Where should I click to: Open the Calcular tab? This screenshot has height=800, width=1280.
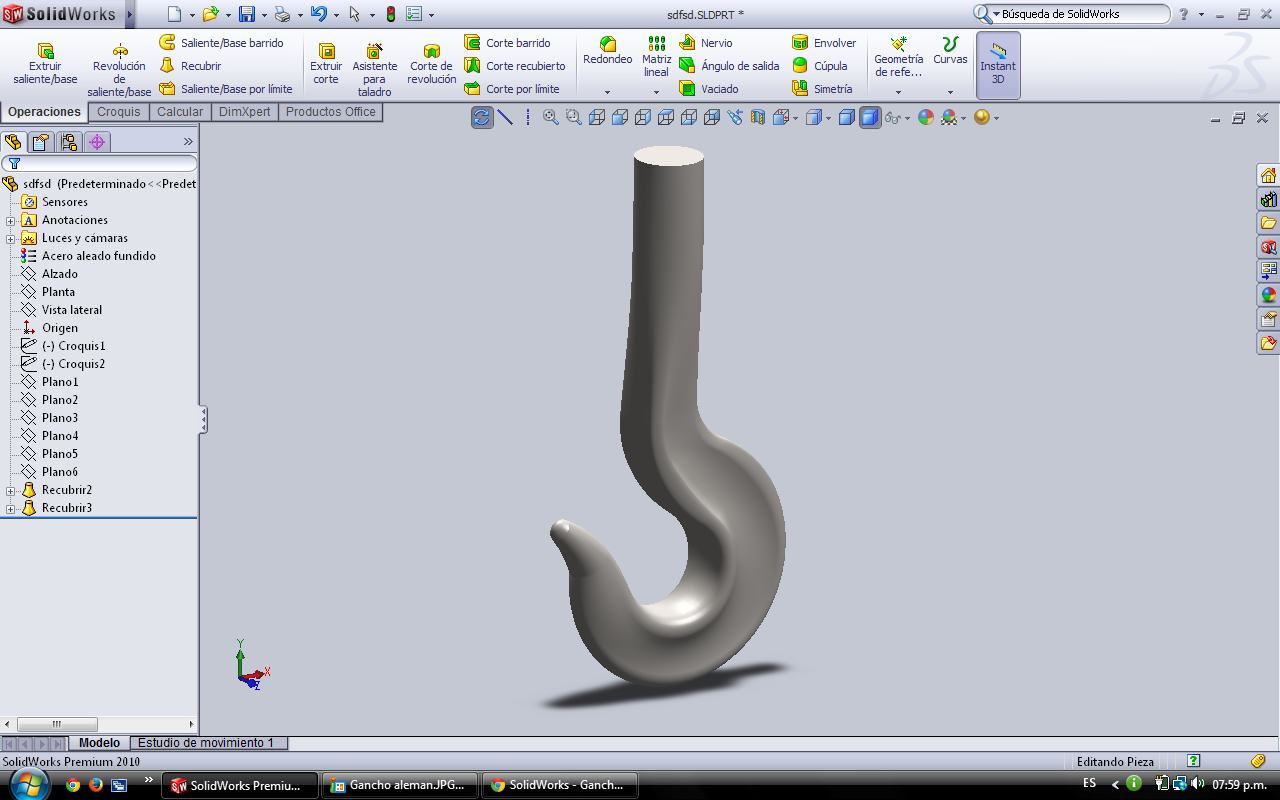click(x=180, y=112)
